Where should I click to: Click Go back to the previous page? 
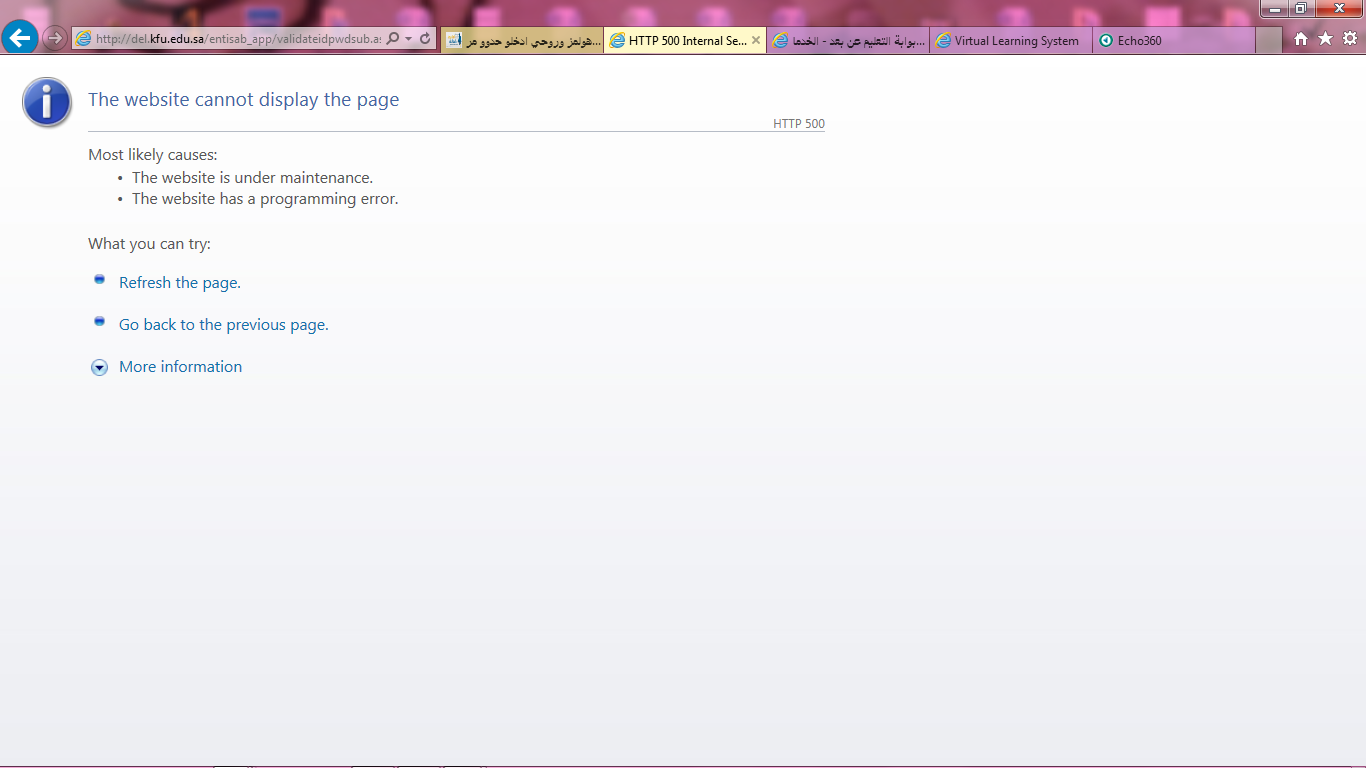223,325
